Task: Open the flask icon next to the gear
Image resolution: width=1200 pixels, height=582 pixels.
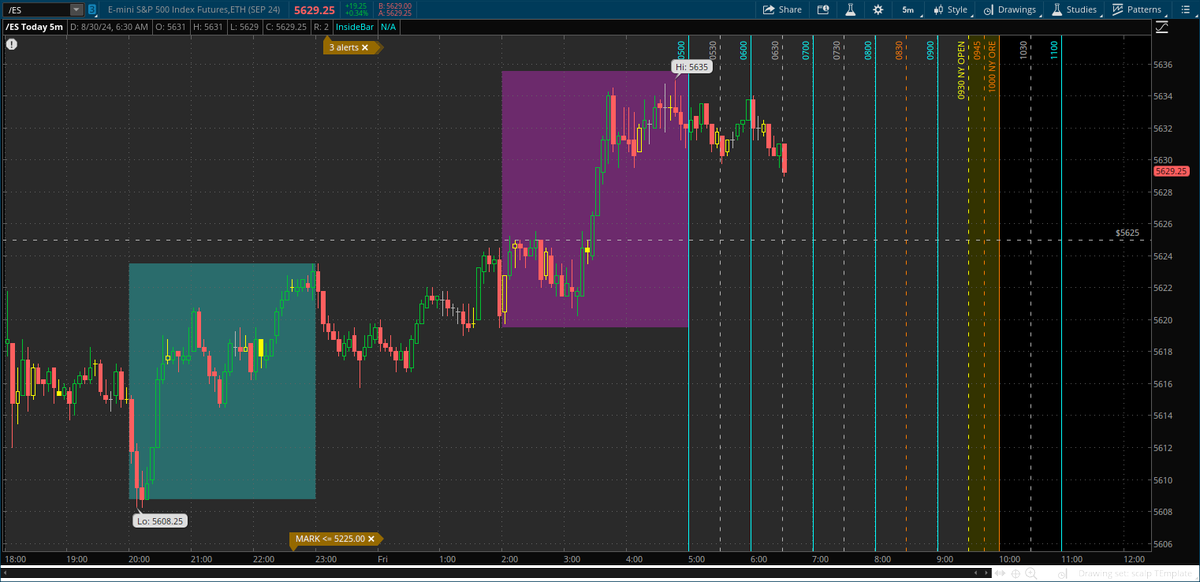Action: click(851, 9)
